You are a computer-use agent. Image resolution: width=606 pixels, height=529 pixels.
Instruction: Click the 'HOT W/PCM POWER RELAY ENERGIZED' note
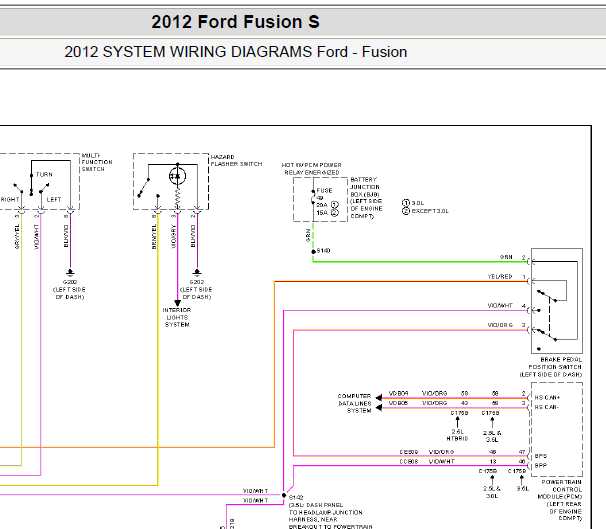point(312,169)
